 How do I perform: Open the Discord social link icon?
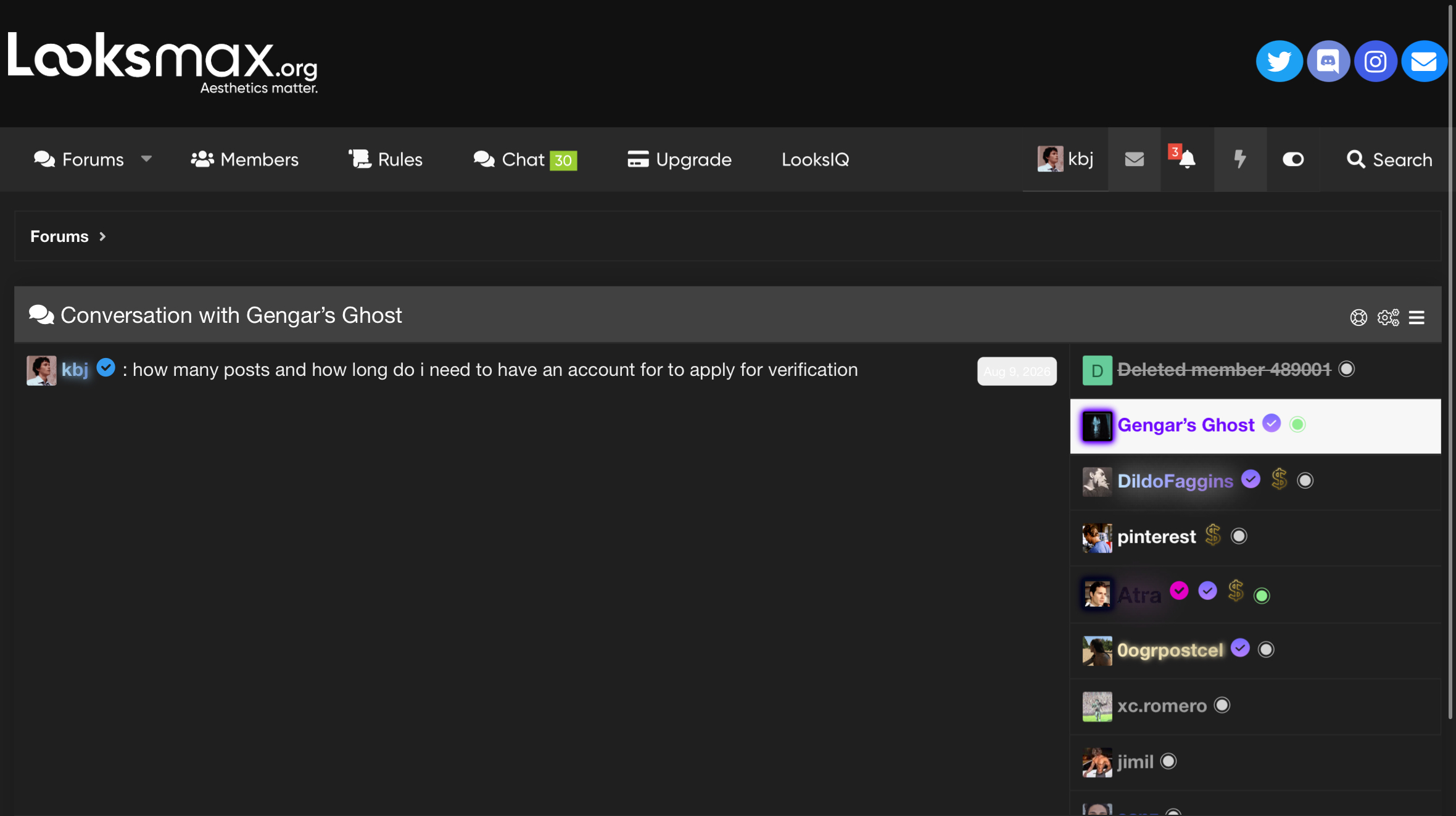pyautogui.click(x=1328, y=61)
